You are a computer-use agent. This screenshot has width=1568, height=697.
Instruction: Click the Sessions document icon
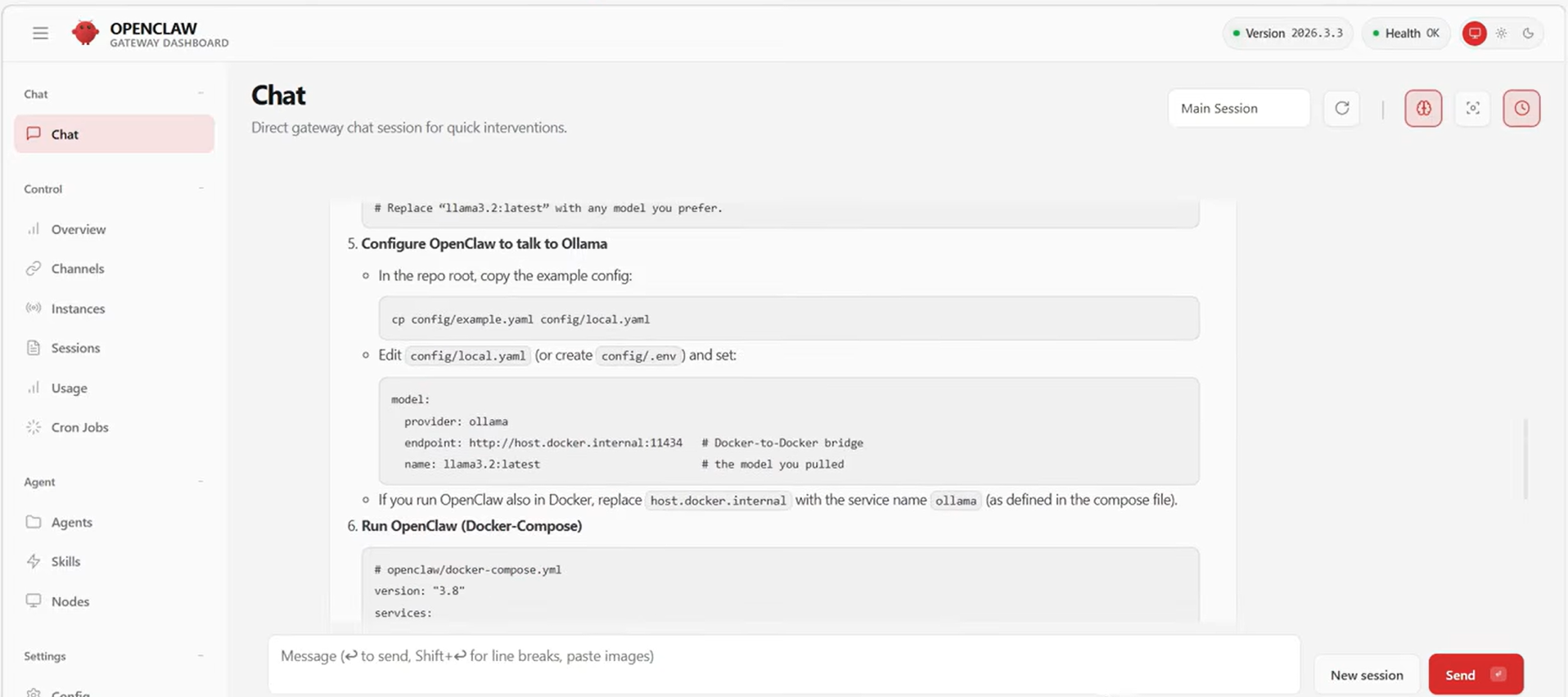34,348
